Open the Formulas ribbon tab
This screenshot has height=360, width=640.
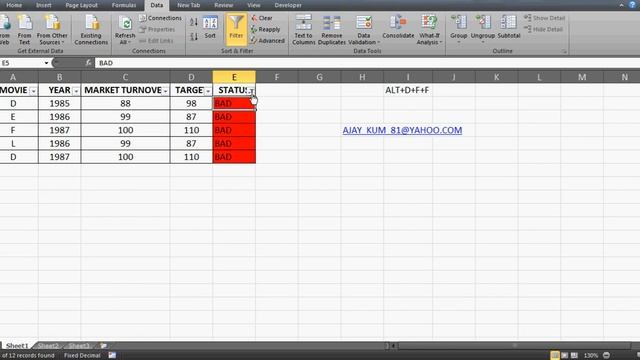click(124, 5)
